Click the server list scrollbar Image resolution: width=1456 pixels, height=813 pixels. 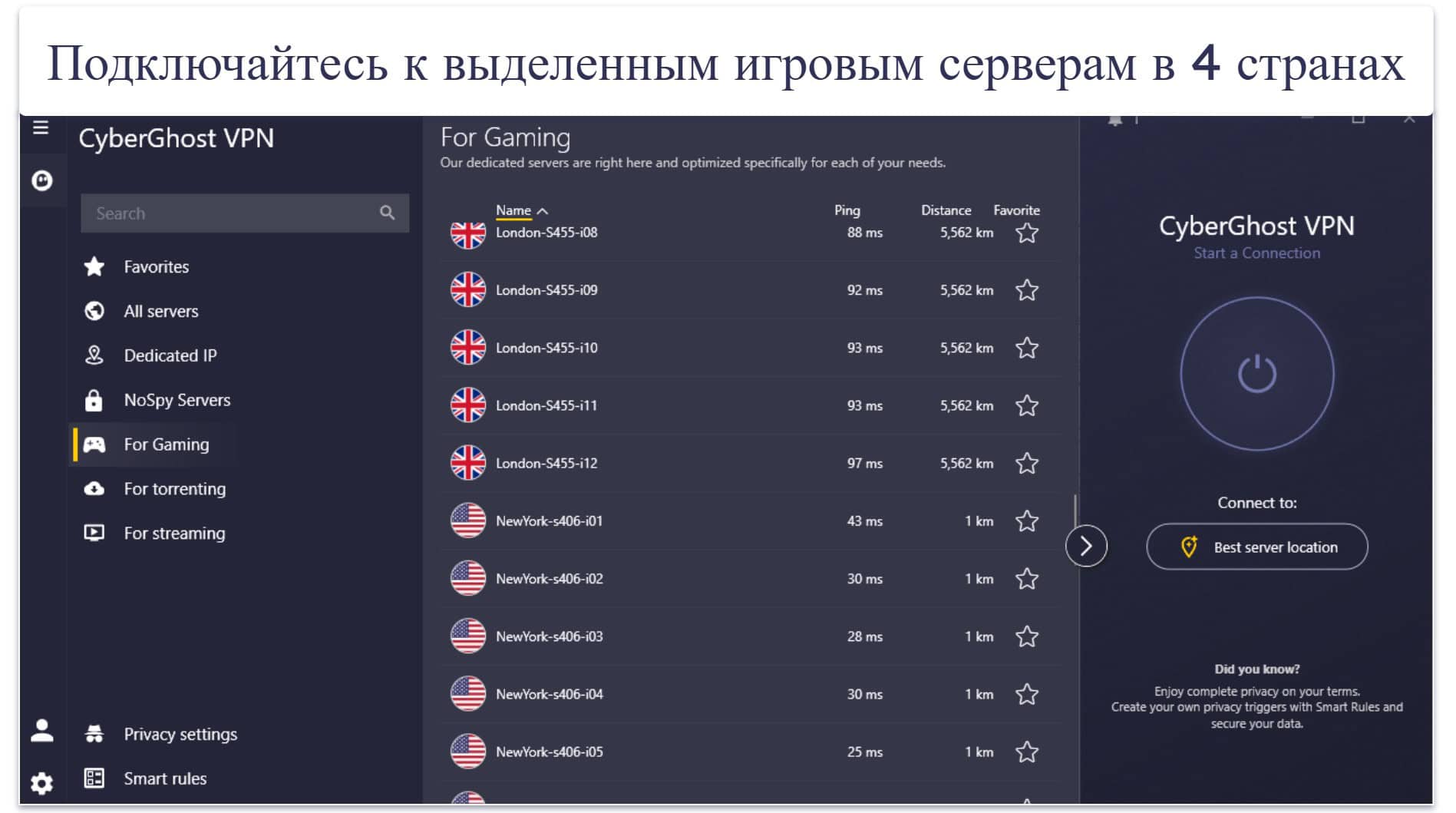1075,511
